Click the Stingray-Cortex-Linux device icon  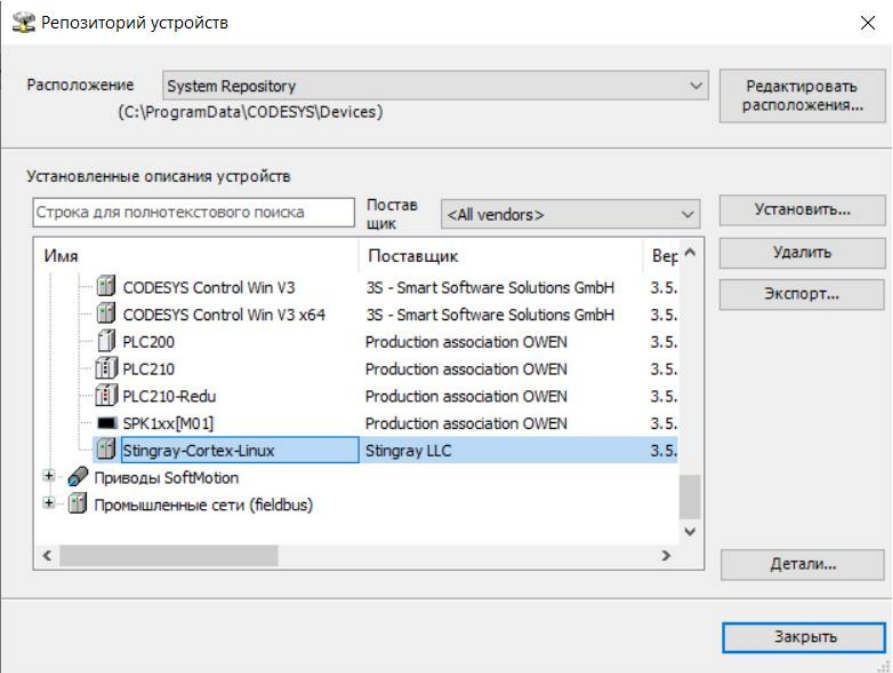tap(106, 451)
